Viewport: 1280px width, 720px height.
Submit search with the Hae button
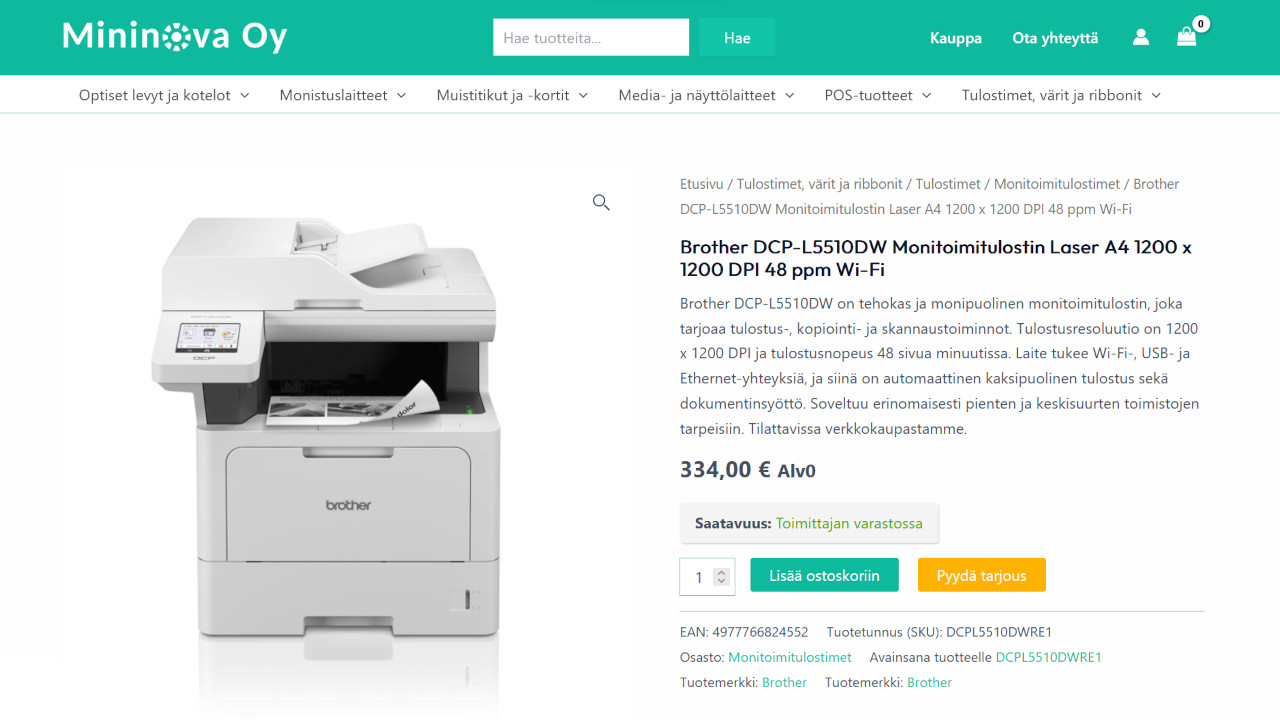(x=737, y=37)
